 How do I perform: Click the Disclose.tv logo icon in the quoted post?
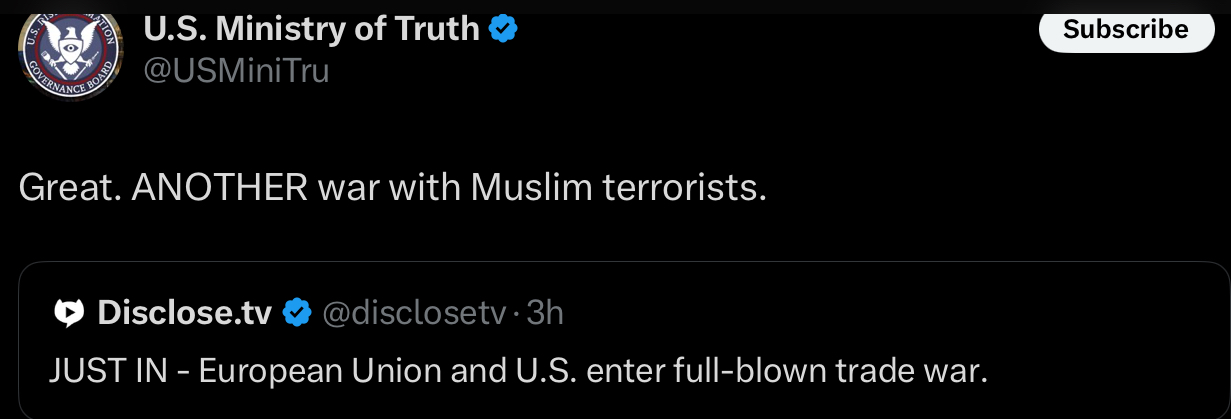tap(68, 313)
